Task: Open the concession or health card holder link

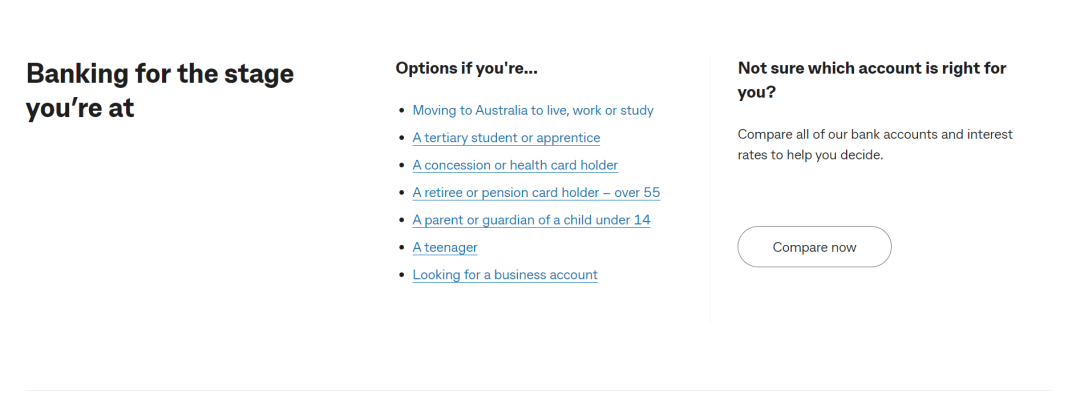Action: (515, 165)
